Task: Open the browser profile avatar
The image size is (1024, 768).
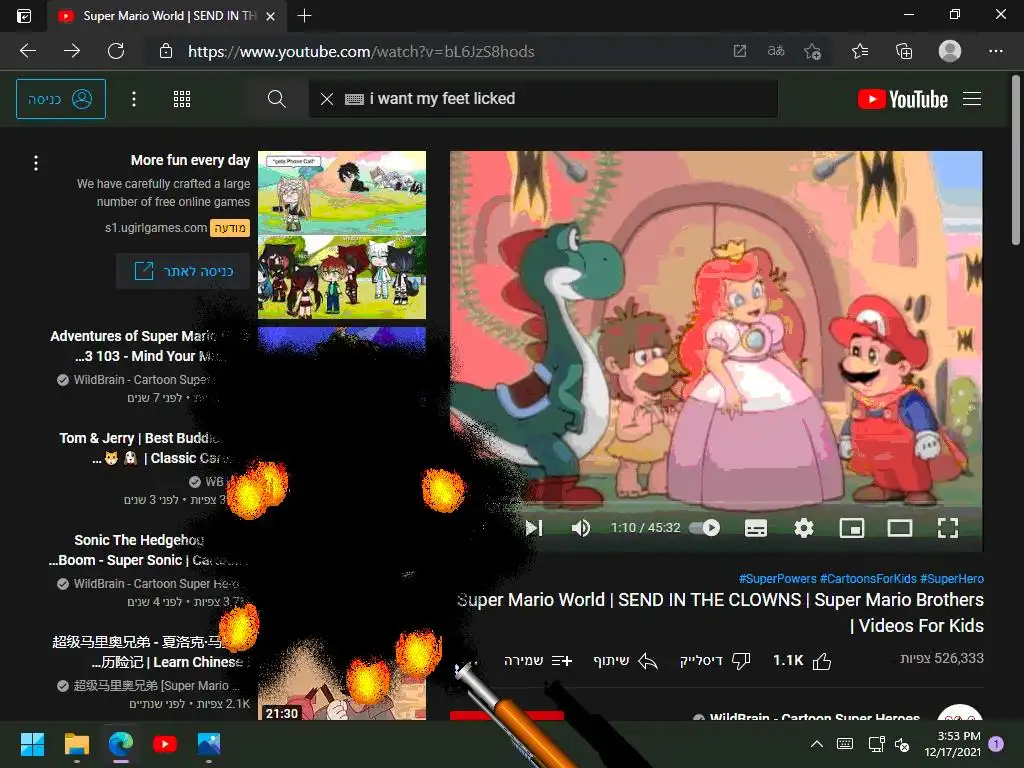Action: [x=950, y=51]
